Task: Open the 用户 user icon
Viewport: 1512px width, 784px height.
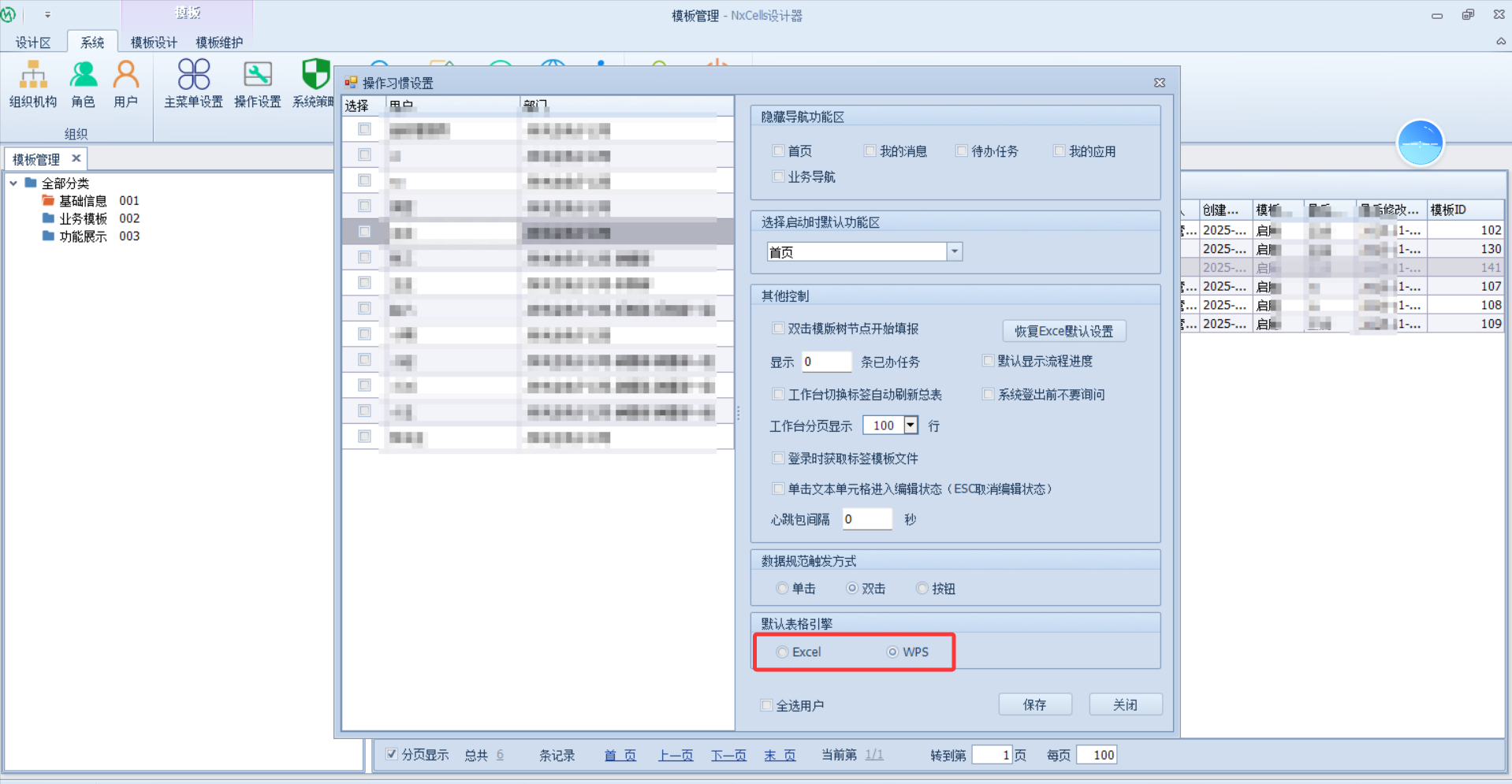Action: pos(125,83)
